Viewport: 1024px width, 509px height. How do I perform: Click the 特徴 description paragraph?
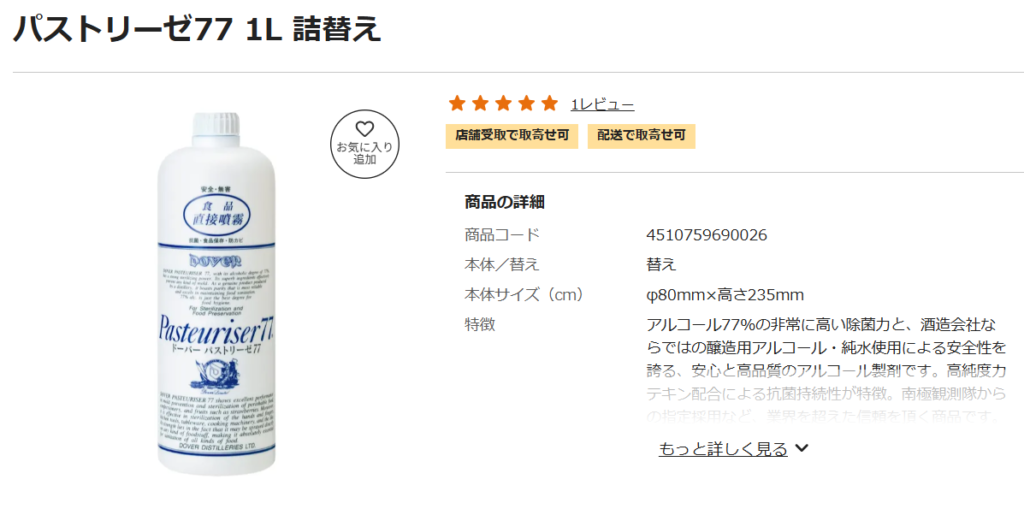(x=825, y=370)
